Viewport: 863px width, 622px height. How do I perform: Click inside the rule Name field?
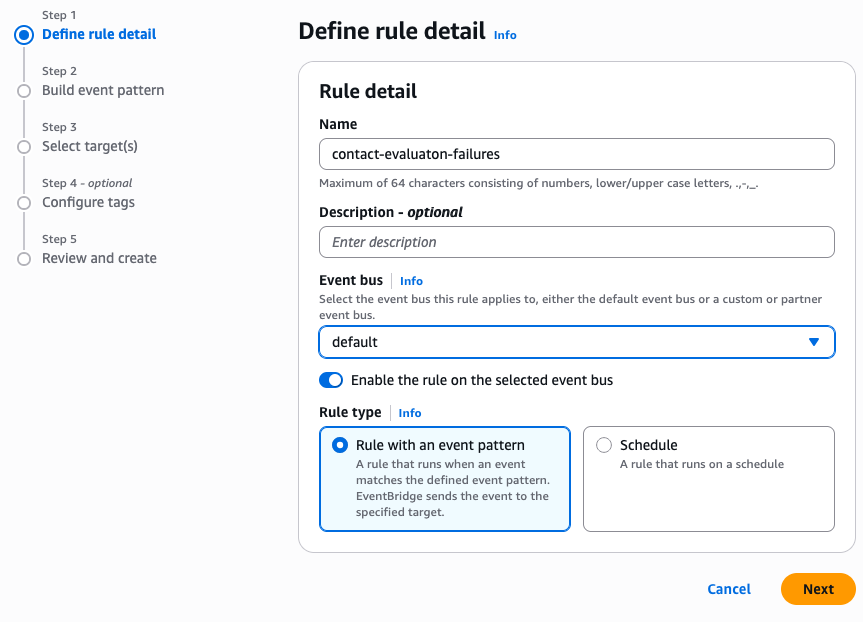(x=576, y=154)
